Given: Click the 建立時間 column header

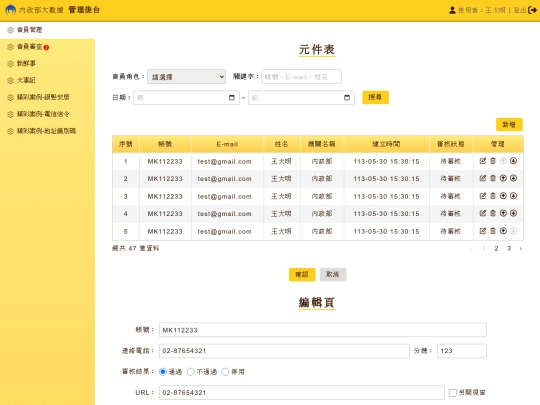Looking at the screenshot, I should [x=386, y=144].
